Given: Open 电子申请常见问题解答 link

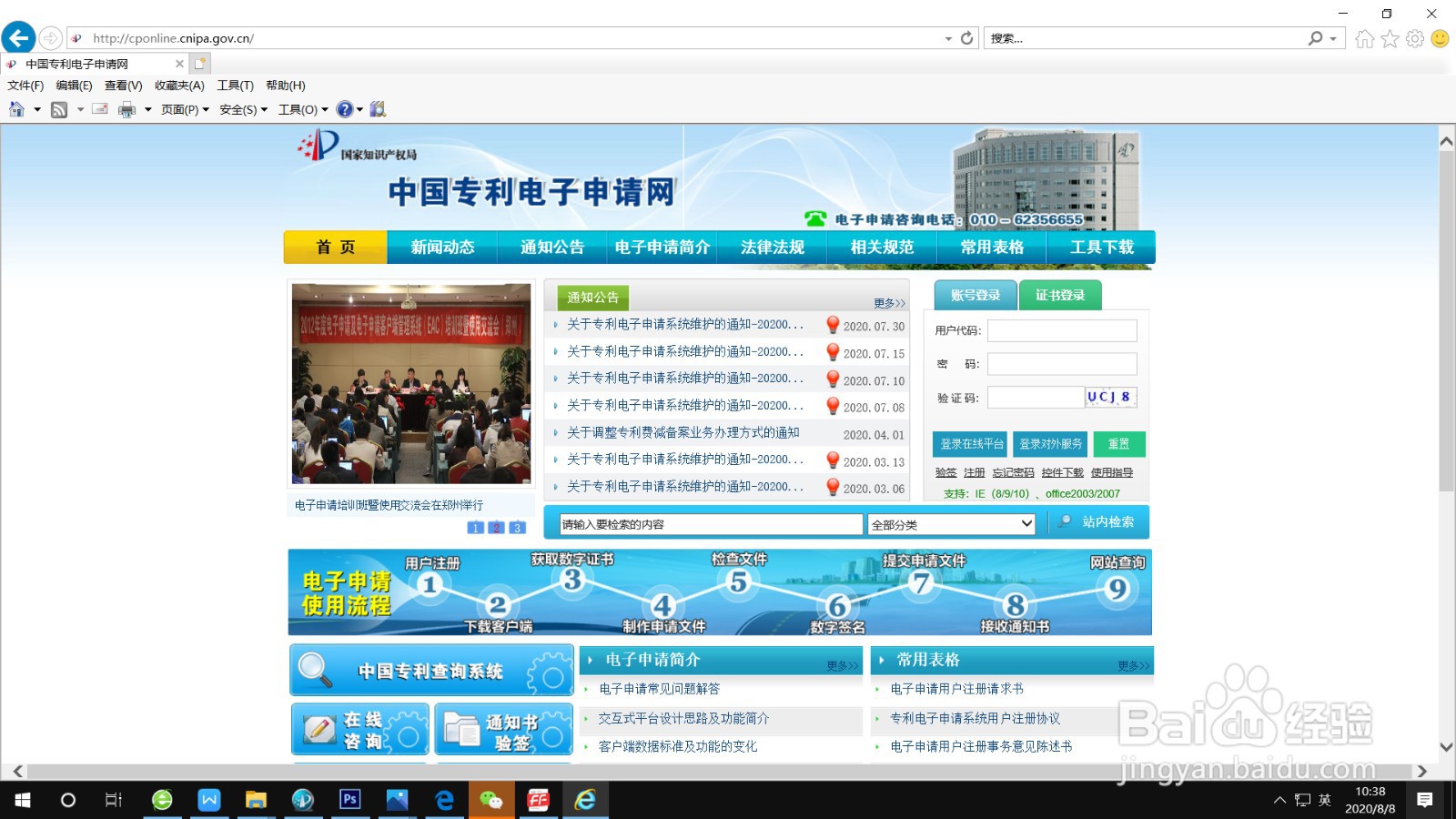Looking at the screenshot, I should (659, 689).
